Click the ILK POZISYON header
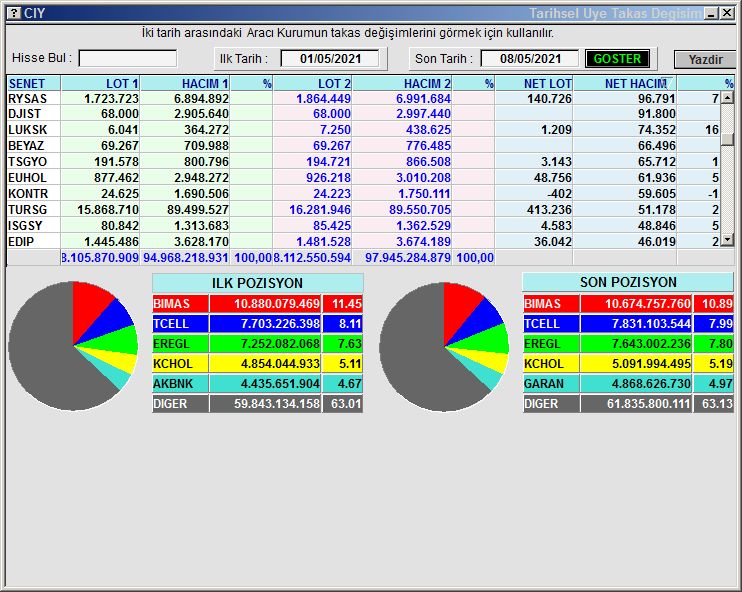Viewport: 742px width, 592px height. click(257, 283)
